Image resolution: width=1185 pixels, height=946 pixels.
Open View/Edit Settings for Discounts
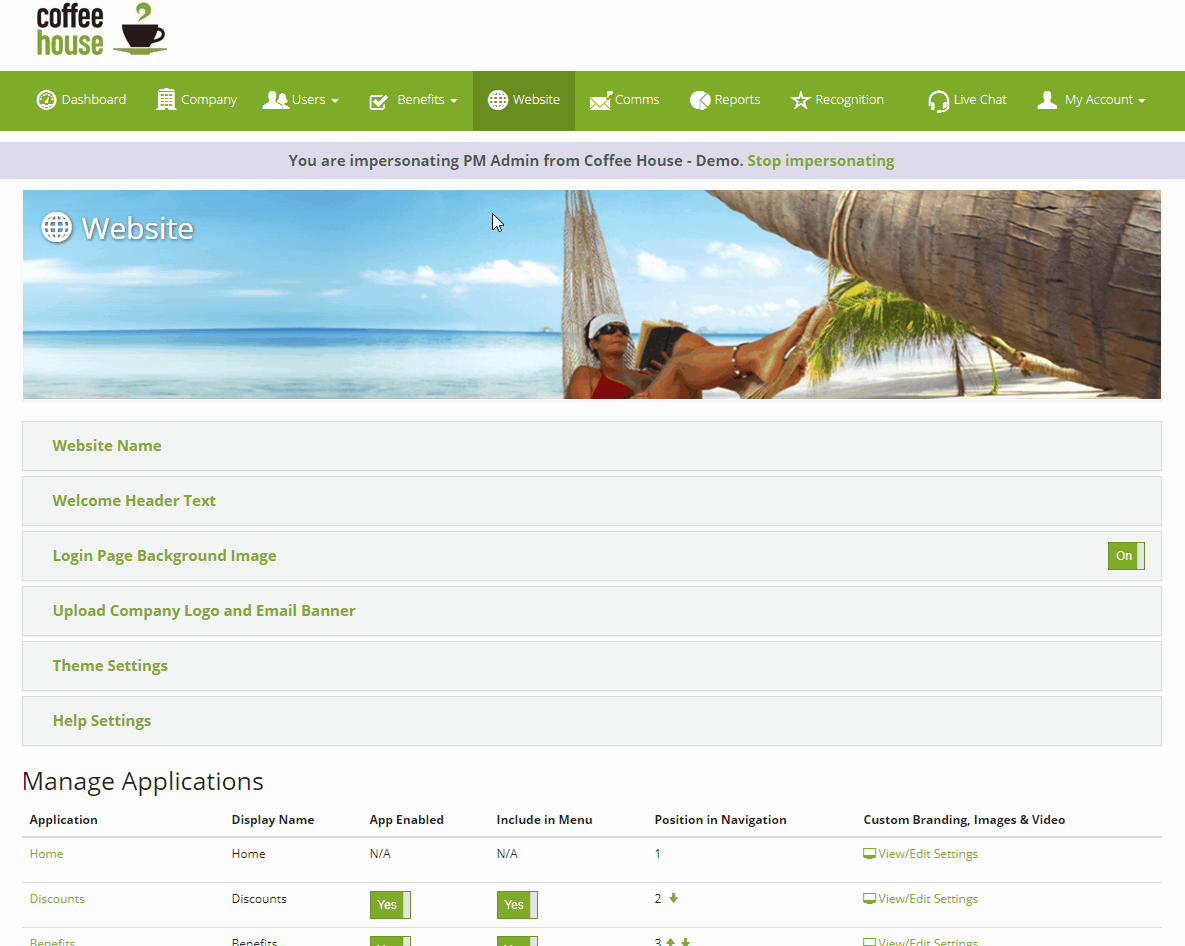[920, 898]
